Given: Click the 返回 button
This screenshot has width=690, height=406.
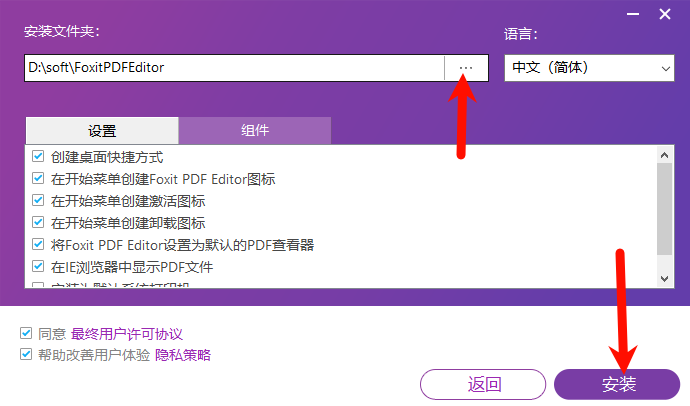Looking at the screenshot, I should coord(483,384).
